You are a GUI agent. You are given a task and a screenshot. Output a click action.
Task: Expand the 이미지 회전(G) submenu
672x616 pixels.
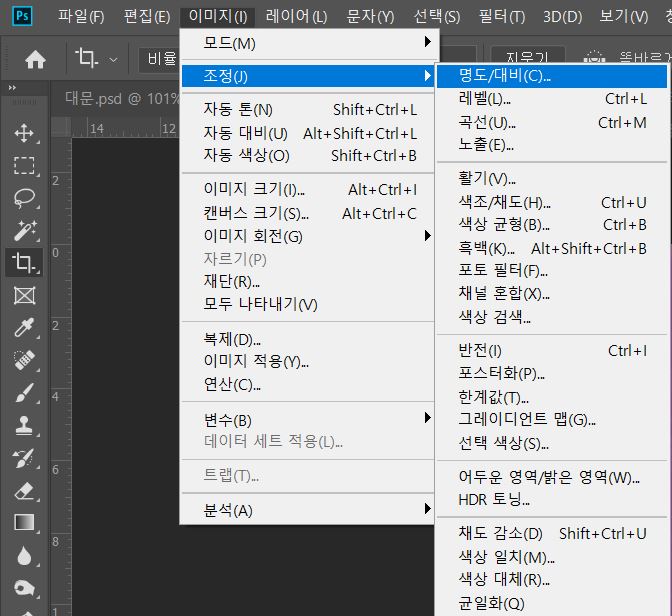point(309,236)
